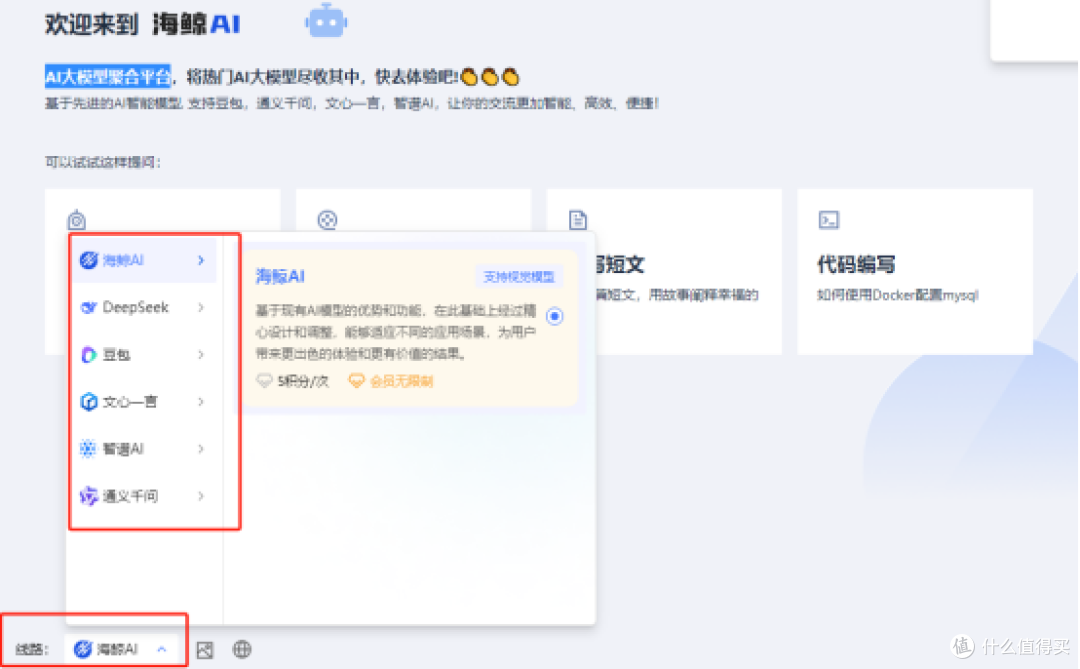Screen dimensions: 1080x669
Task: Expand the 通义千问 submenu chevron
Action: (x=201, y=495)
